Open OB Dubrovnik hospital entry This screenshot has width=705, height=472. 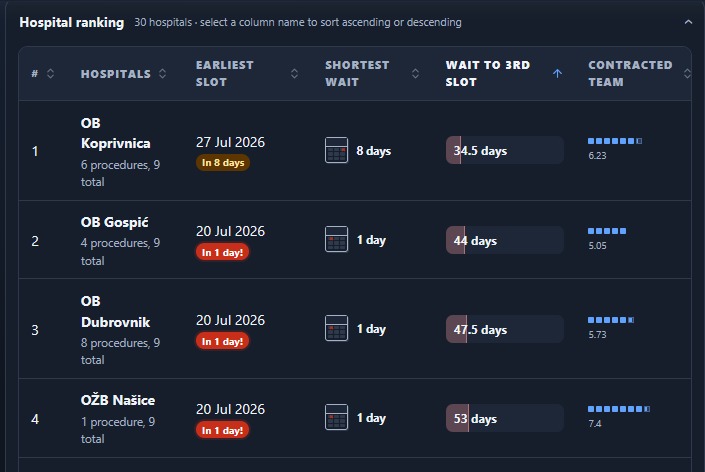pos(116,312)
